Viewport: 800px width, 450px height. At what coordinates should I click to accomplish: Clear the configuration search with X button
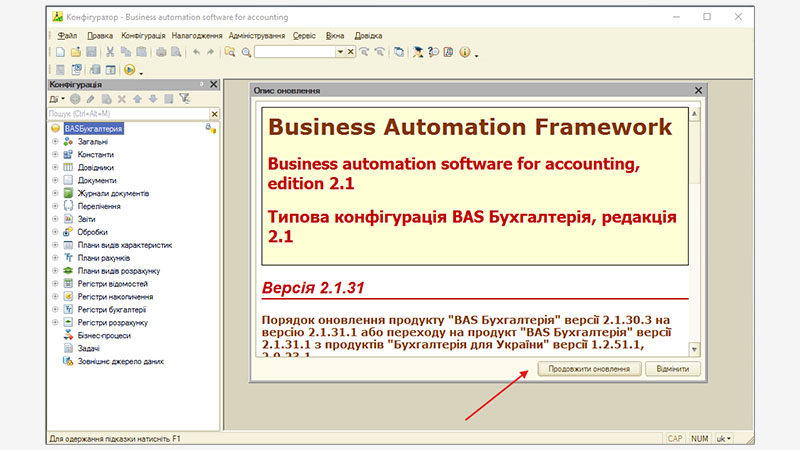(x=213, y=114)
